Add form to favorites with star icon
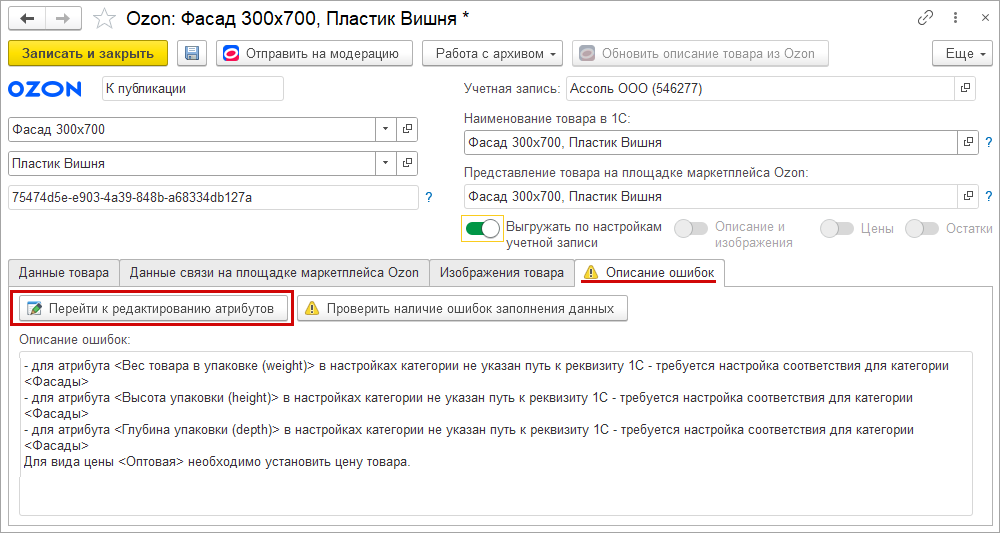Screen dimensions: 1000x533 pyautogui.click(x=104, y=19)
